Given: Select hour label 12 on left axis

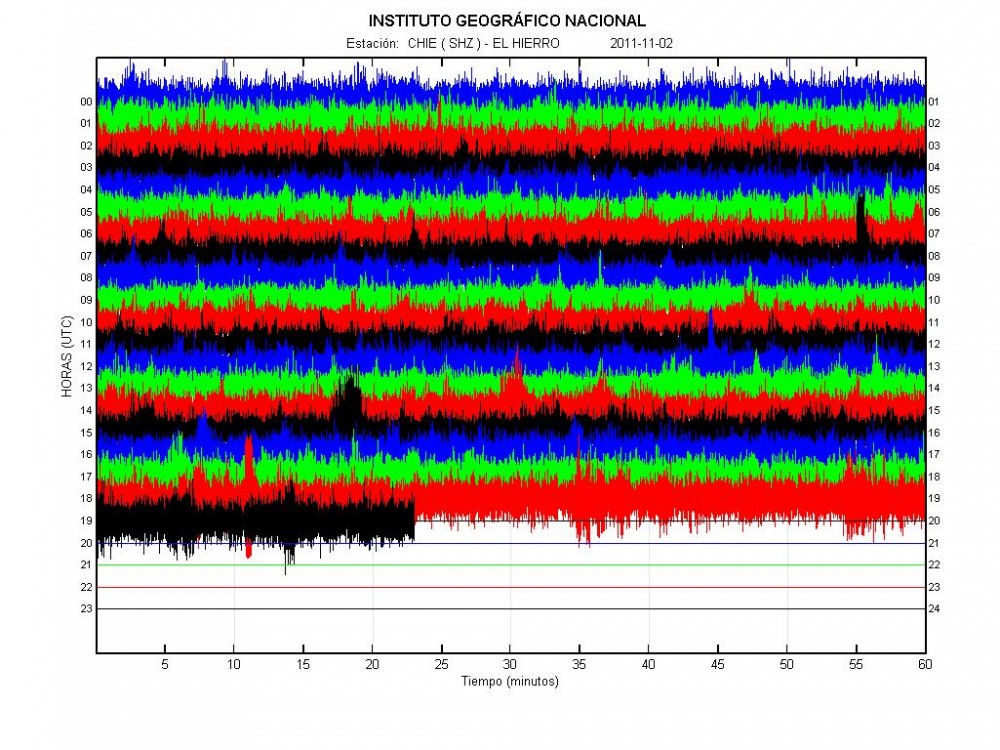Looking at the screenshot, I should click(86, 366).
